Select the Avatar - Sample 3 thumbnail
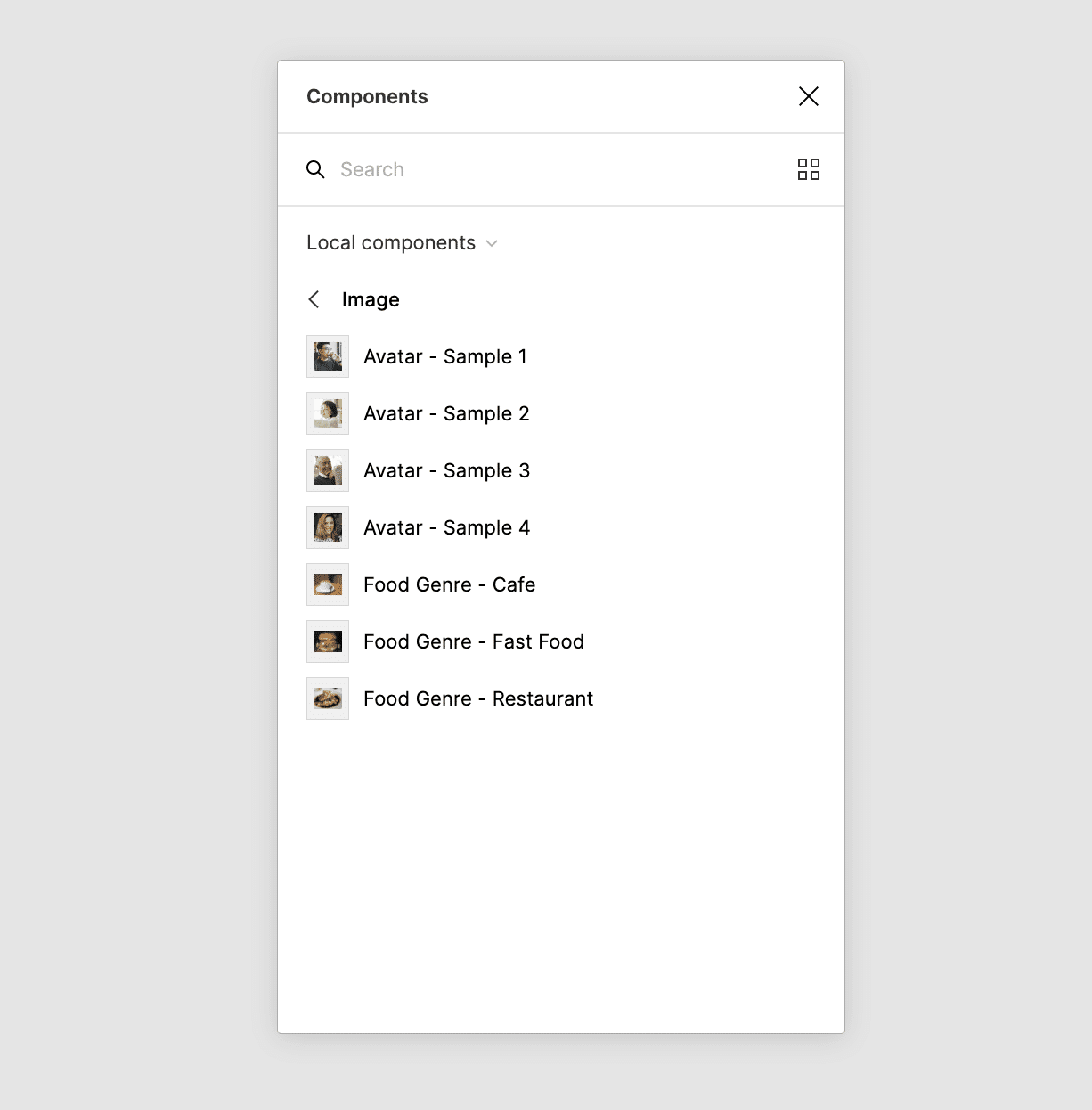 click(328, 470)
